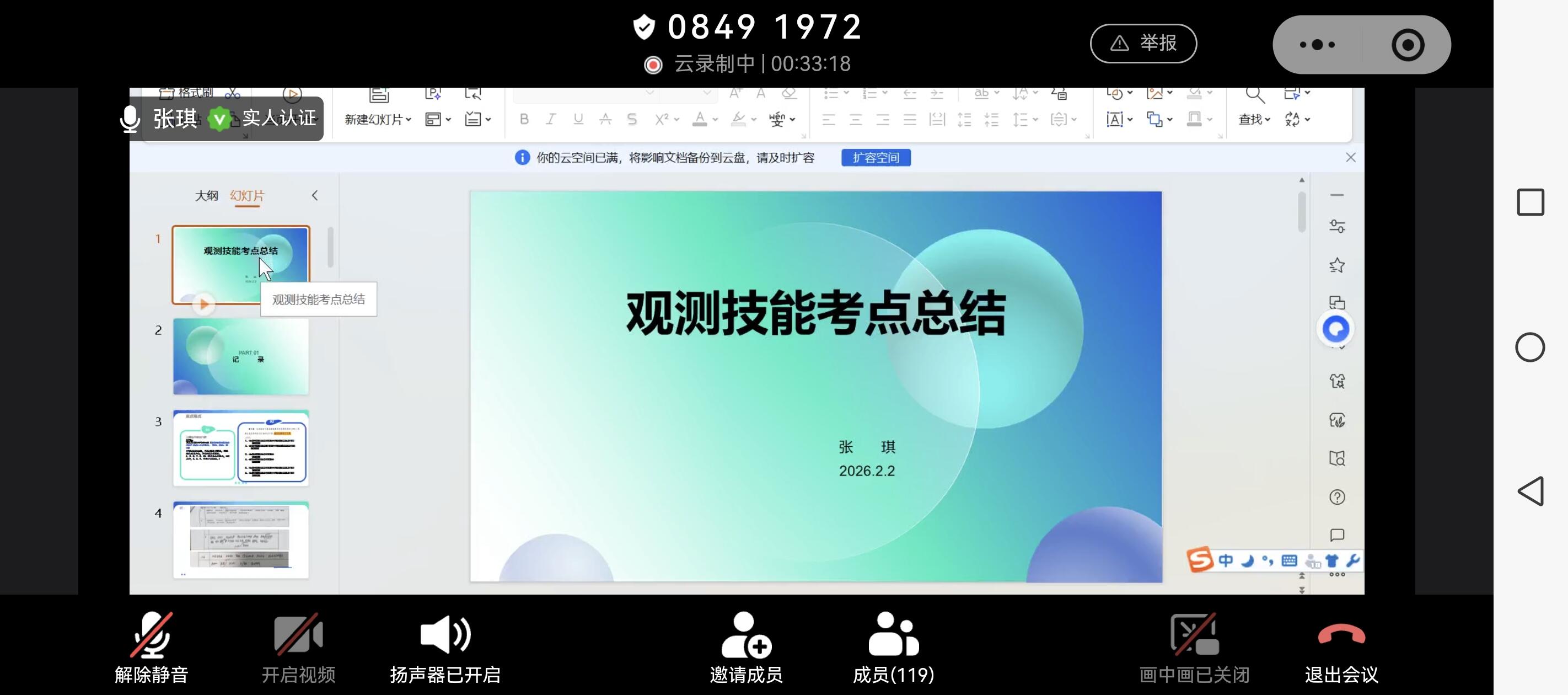Turn on the video camera
The height and width of the screenshot is (695, 1568).
(x=298, y=635)
